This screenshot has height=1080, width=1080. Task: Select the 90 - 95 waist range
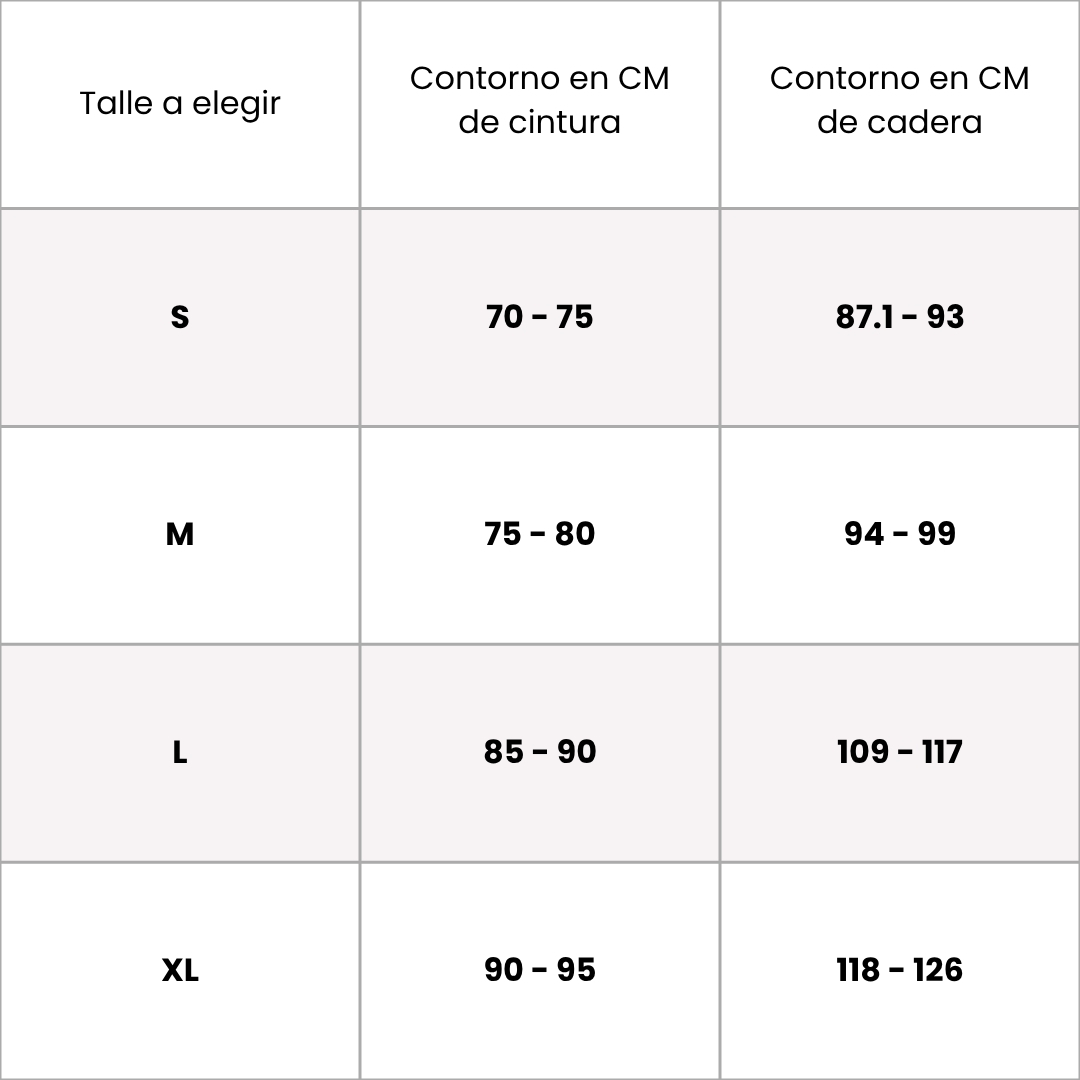pos(539,970)
